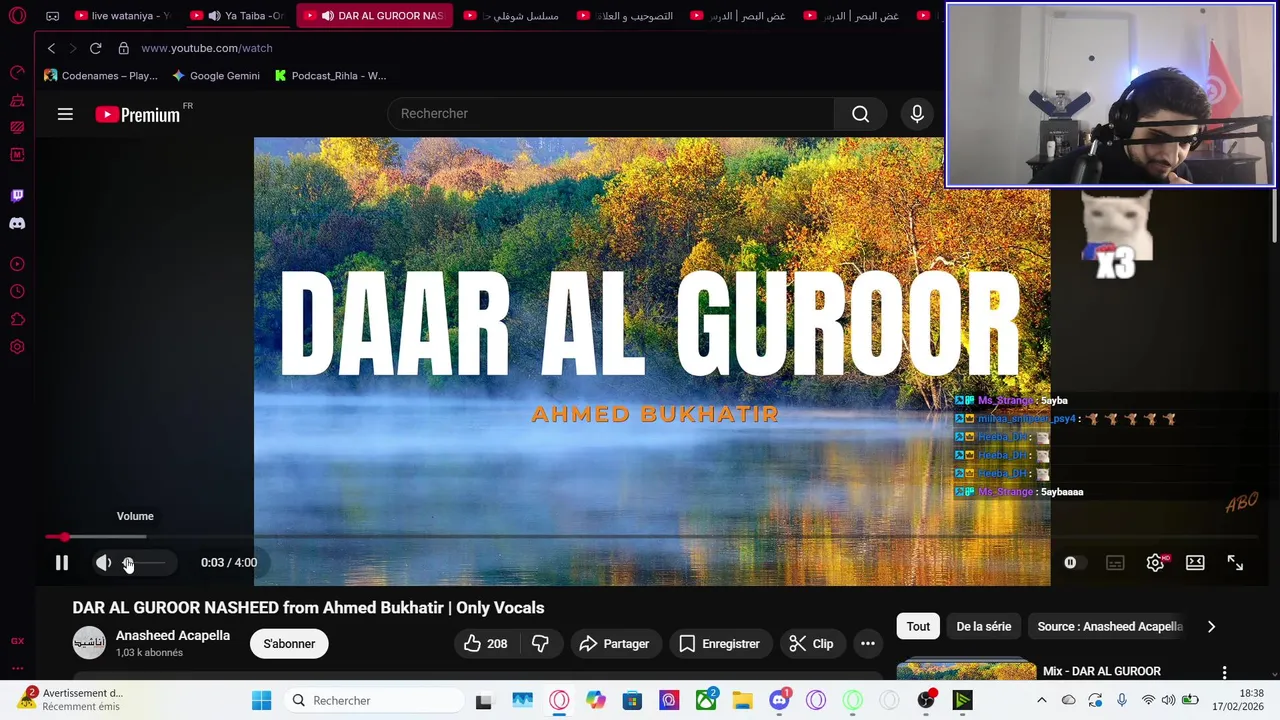Switch the player to theater mode
The width and height of the screenshot is (1280, 720).
[x=1195, y=563]
